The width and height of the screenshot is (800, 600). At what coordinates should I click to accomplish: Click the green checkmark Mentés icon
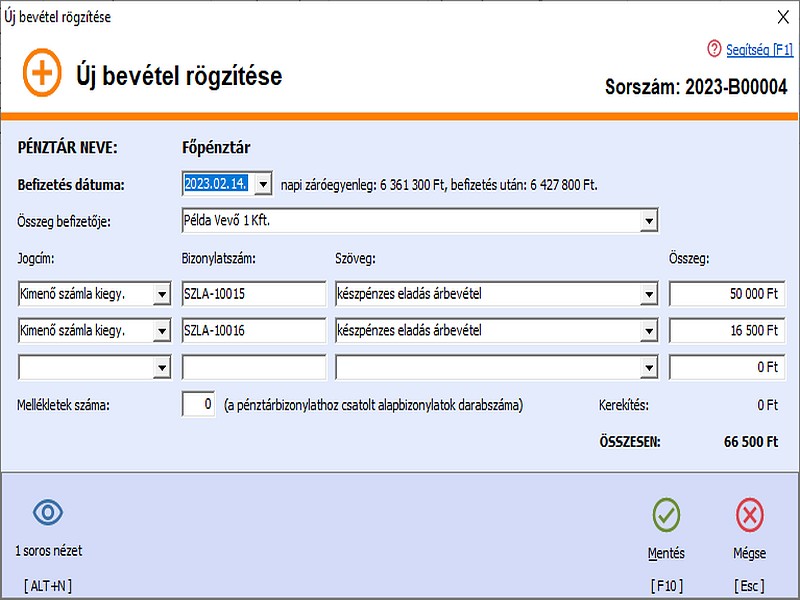(666, 515)
